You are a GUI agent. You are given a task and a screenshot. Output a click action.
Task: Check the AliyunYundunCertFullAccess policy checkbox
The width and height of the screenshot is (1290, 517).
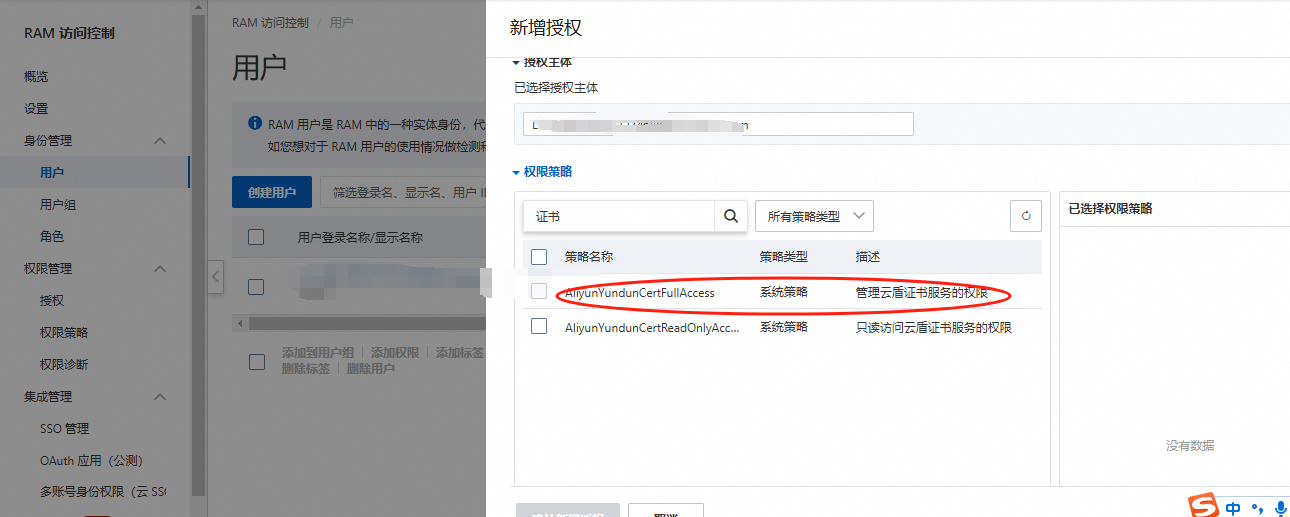tap(539, 291)
